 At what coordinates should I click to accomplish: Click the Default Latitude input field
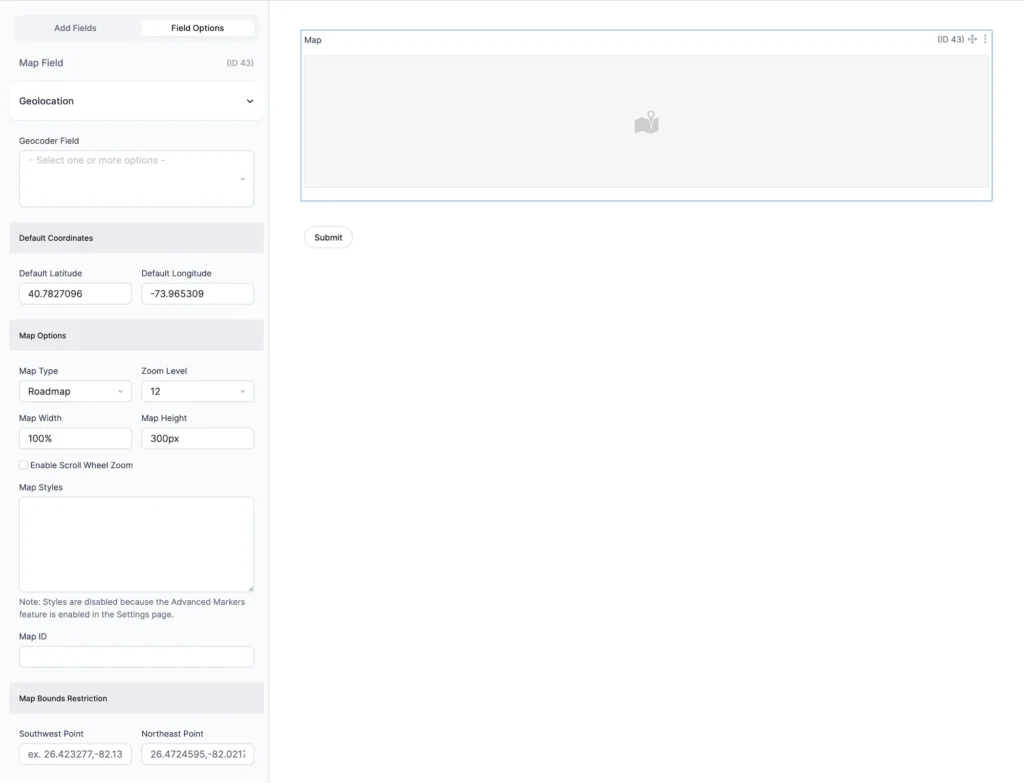[75, 294]
